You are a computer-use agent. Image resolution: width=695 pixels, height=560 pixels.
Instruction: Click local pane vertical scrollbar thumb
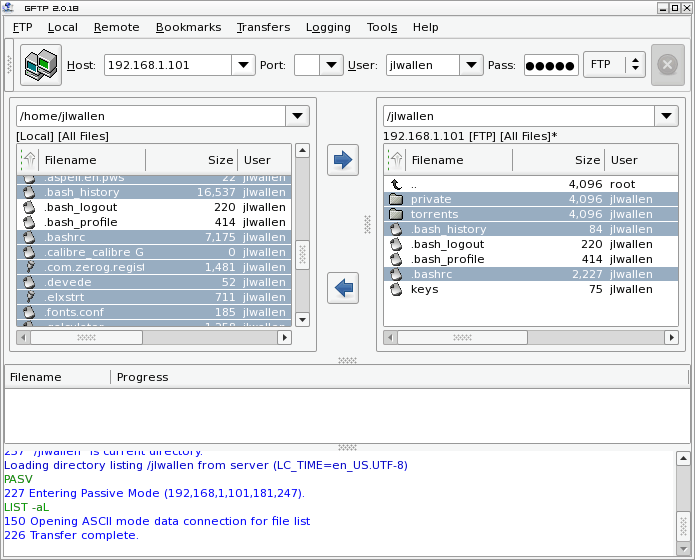pyautogui.click(x=302, y=255)
